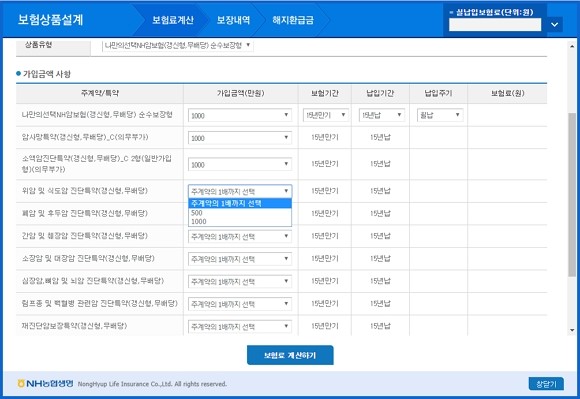Expand the 실납입보험료 chevron button

point(554,24)
